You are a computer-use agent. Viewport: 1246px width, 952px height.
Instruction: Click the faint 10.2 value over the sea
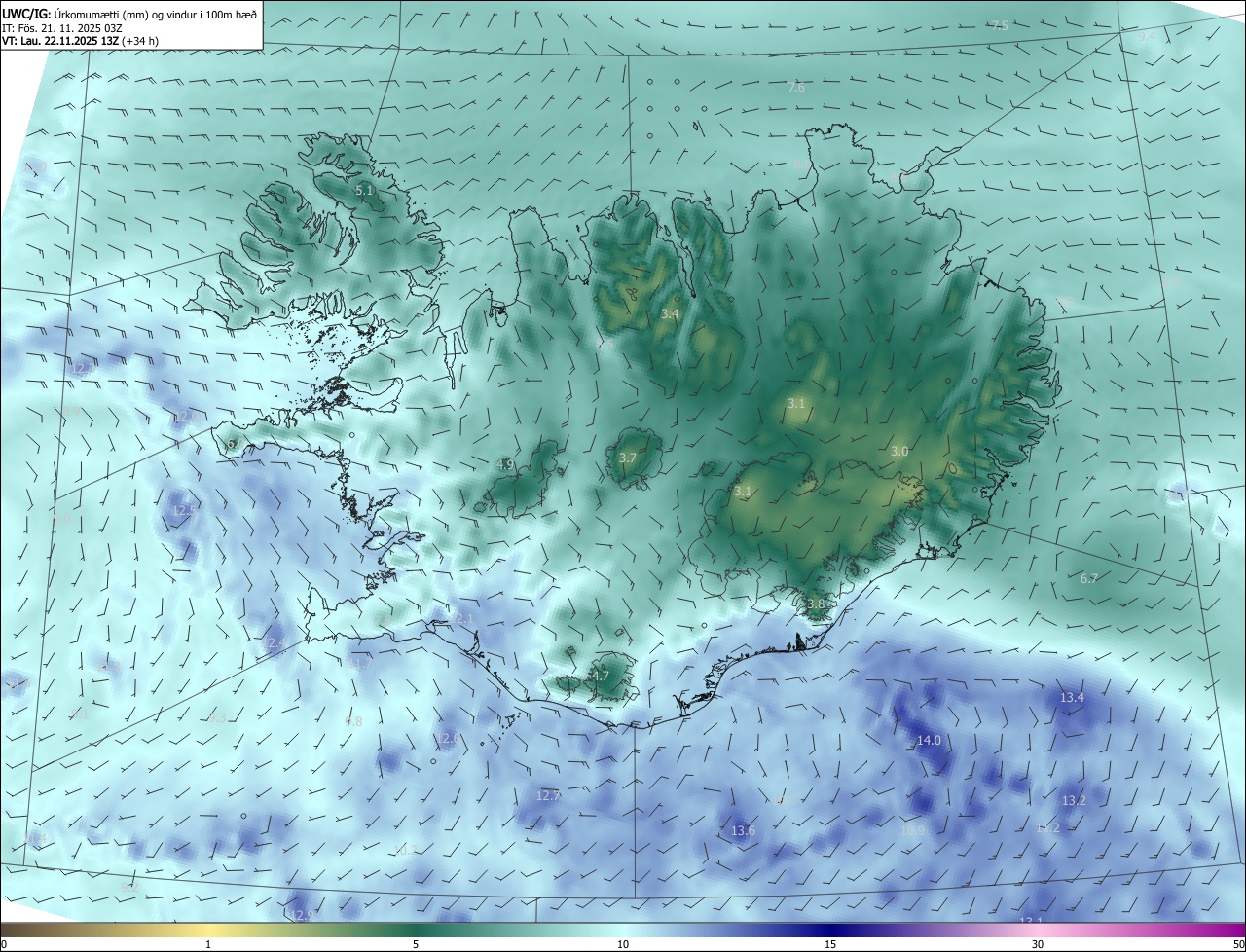405,850
